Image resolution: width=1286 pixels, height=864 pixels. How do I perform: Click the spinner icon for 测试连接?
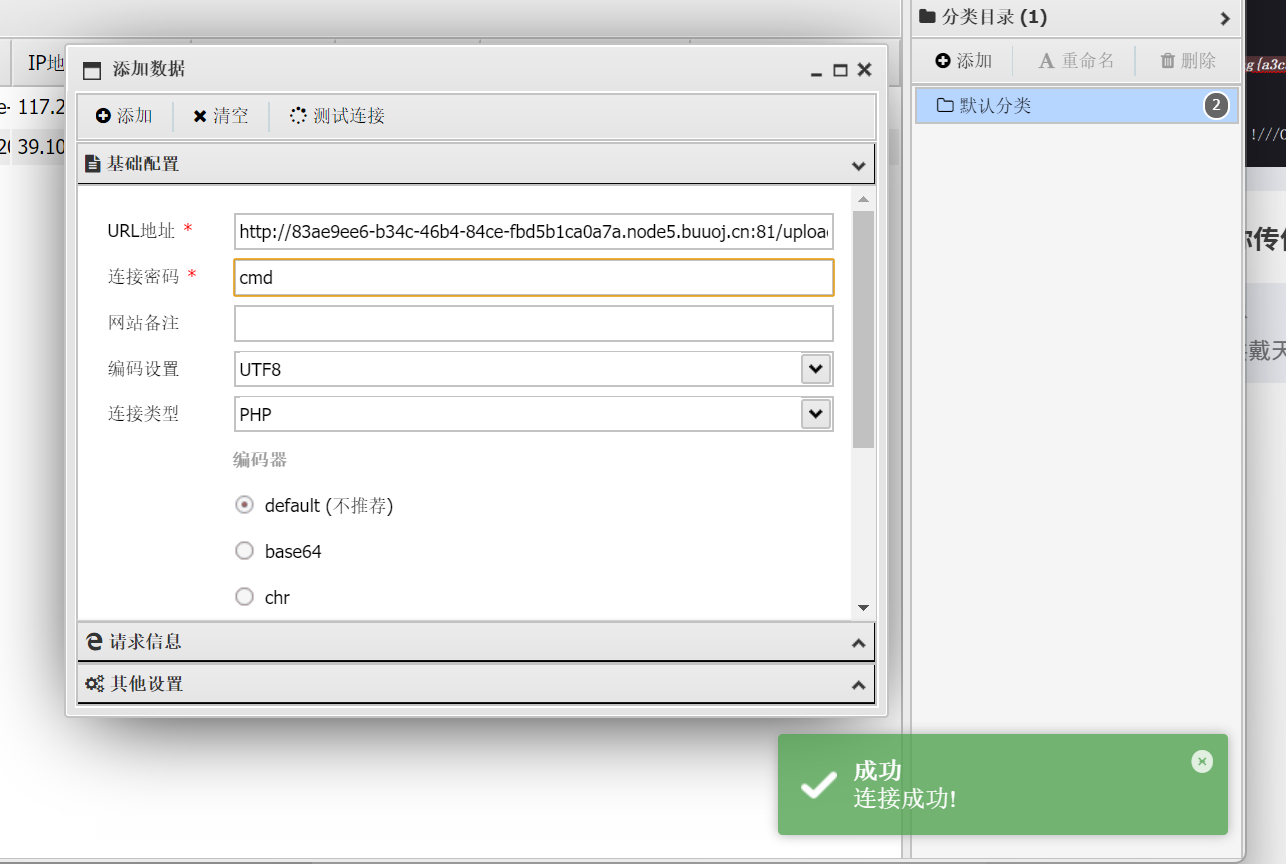click(x=298, y=116)
